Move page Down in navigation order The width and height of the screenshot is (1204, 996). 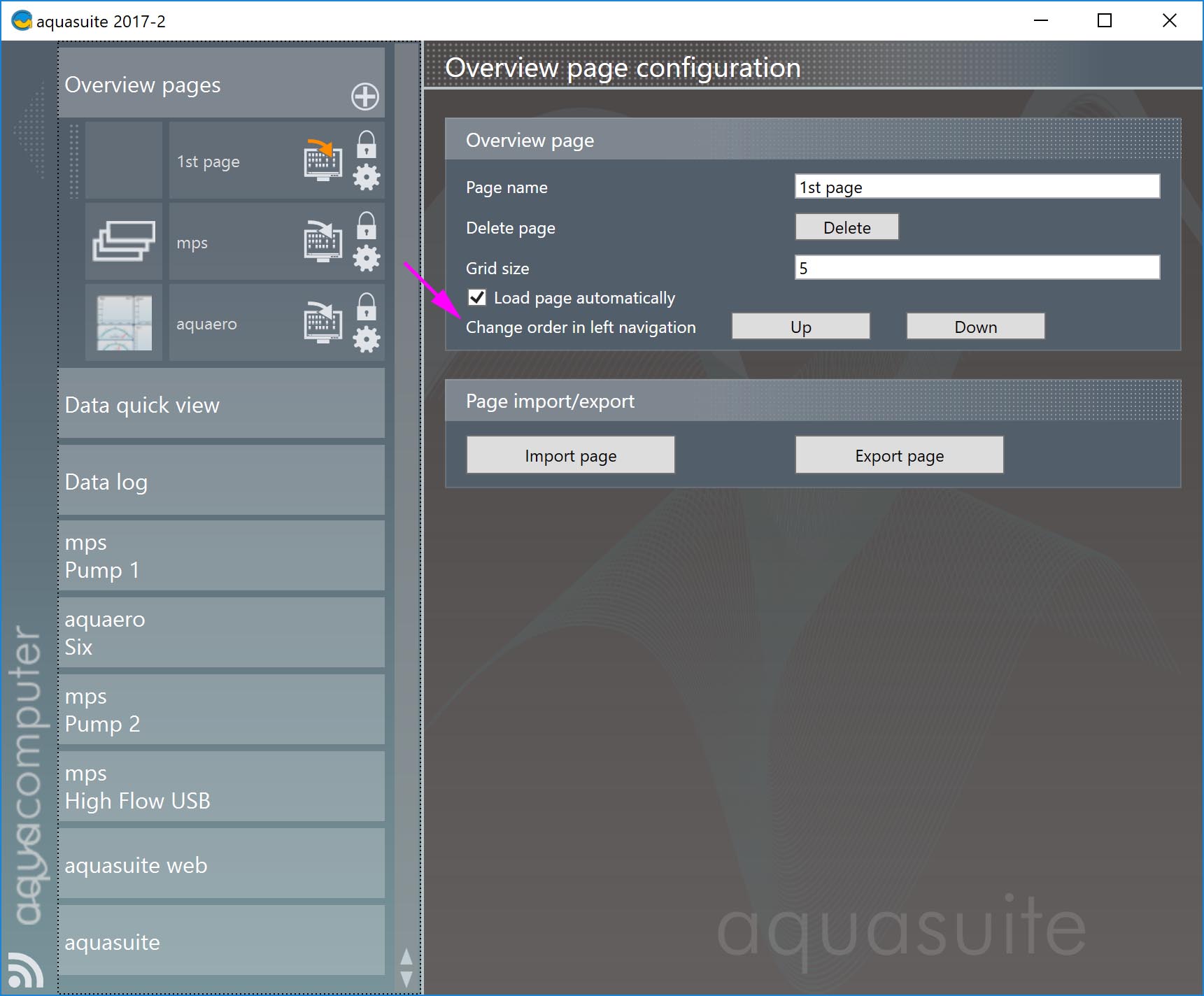[x=976, y=327]
